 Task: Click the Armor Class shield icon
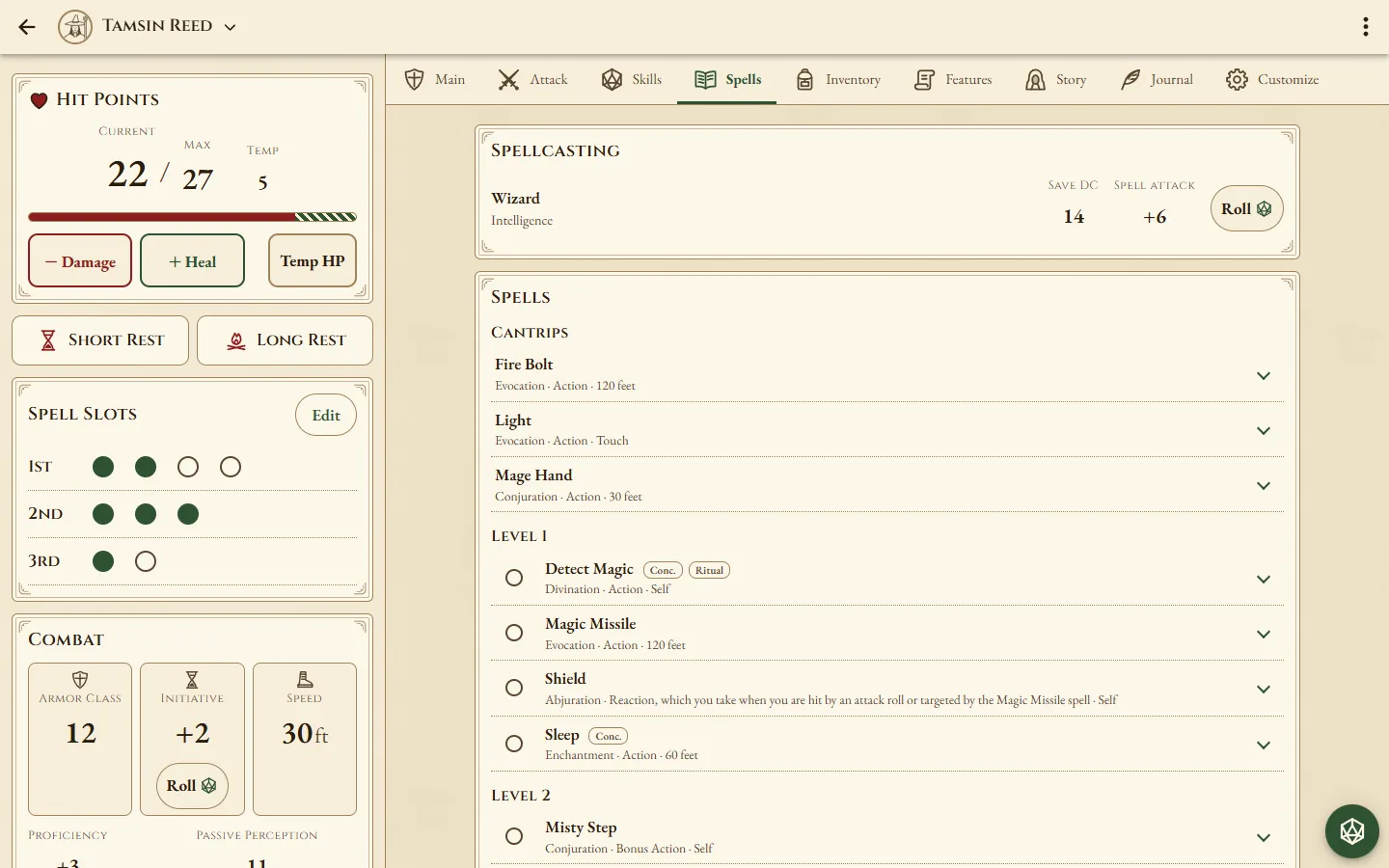[80, 680]
